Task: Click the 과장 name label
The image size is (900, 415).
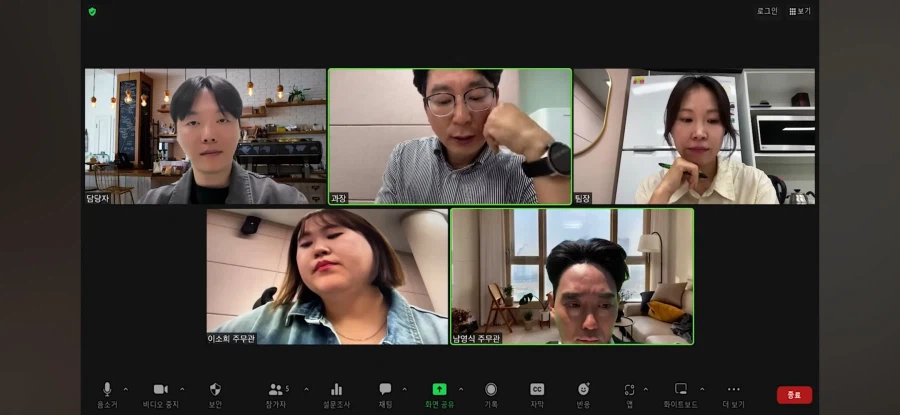Action: (339, 199)
